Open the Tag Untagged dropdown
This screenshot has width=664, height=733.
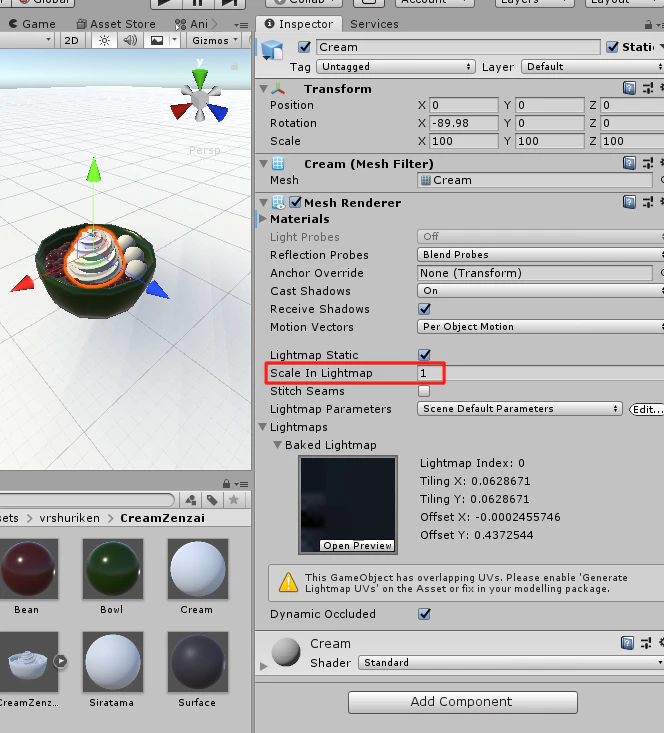396,67
